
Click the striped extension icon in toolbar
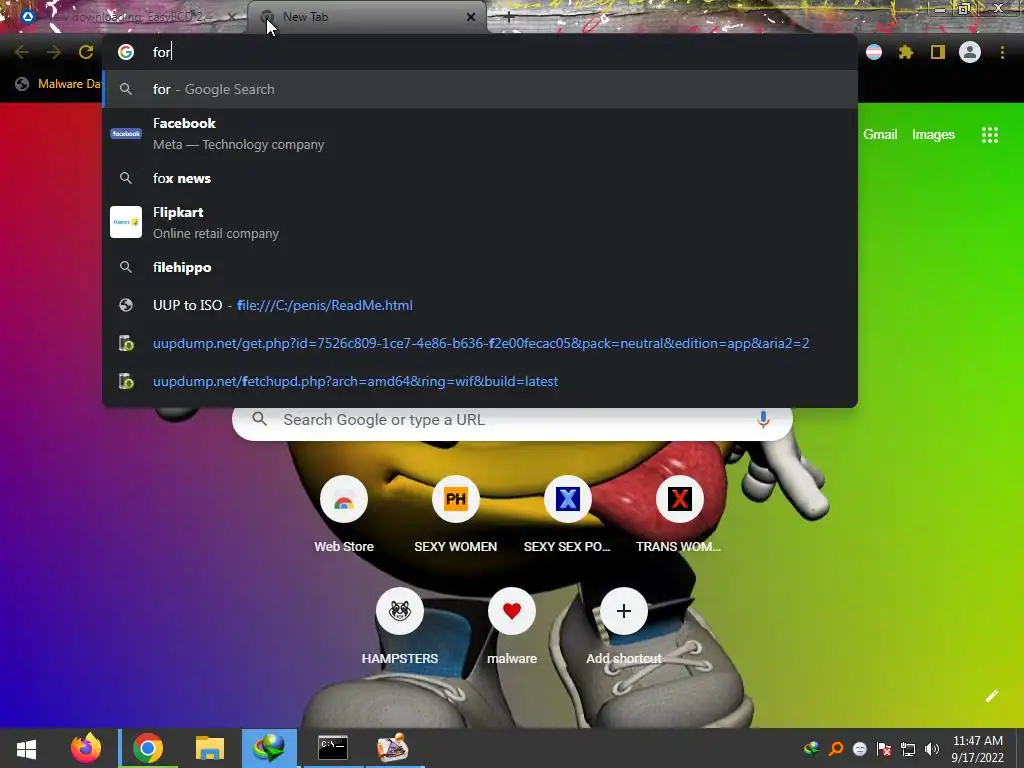point(874,52)
